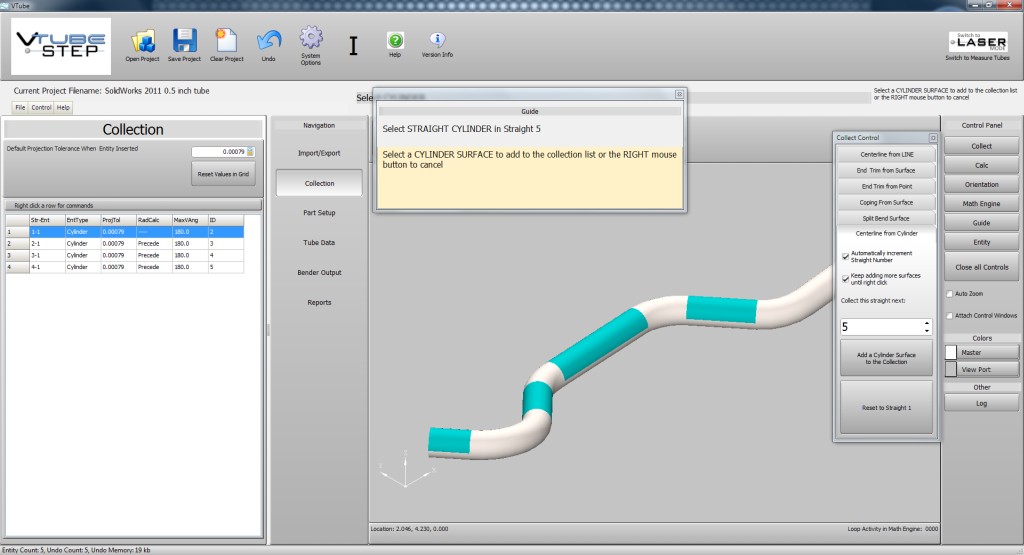Viewport: 1024px width, 555px height.
Task: Click Reset Values in Grid button
Action: click(x=223, y=174)
